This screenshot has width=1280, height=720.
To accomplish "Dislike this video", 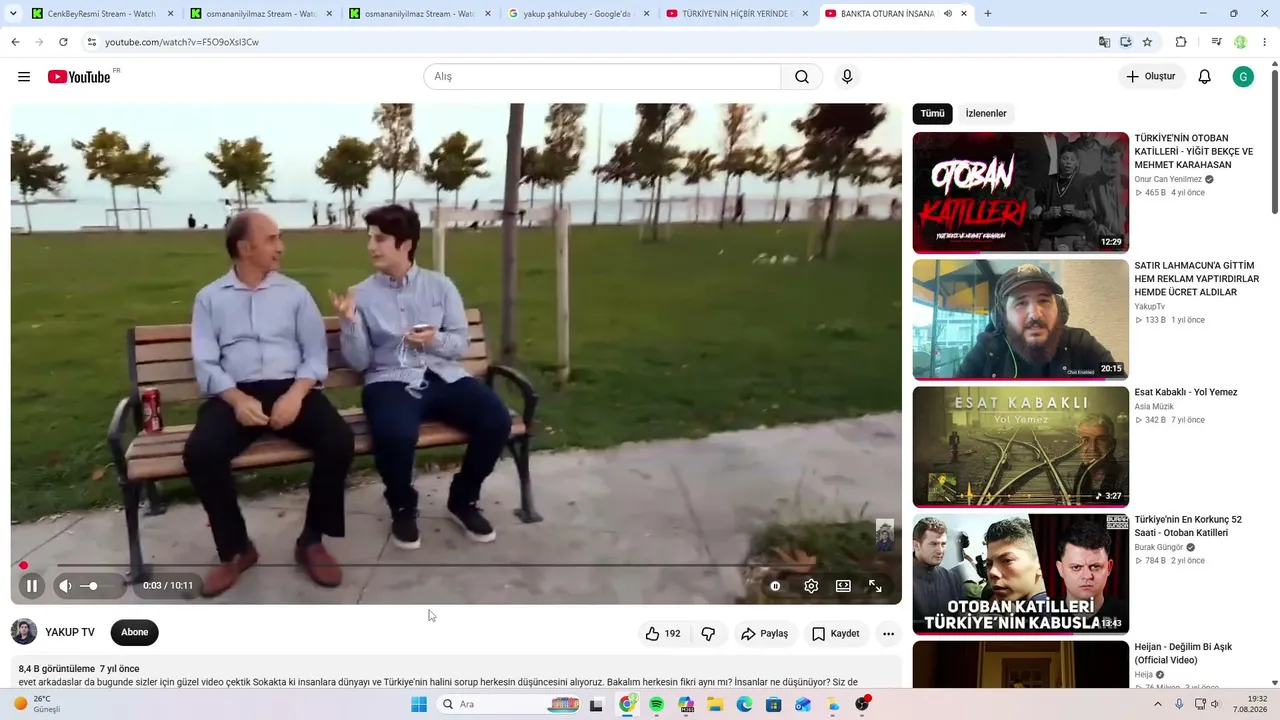I will [708, 634].
